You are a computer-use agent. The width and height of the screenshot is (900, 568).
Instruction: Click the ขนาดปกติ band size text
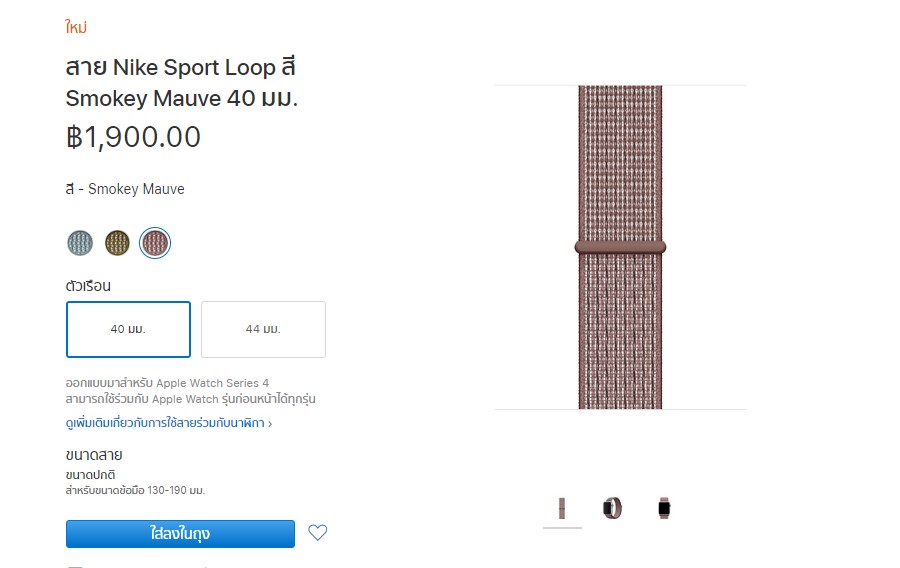pyautogui.click(x=92, y=474)
